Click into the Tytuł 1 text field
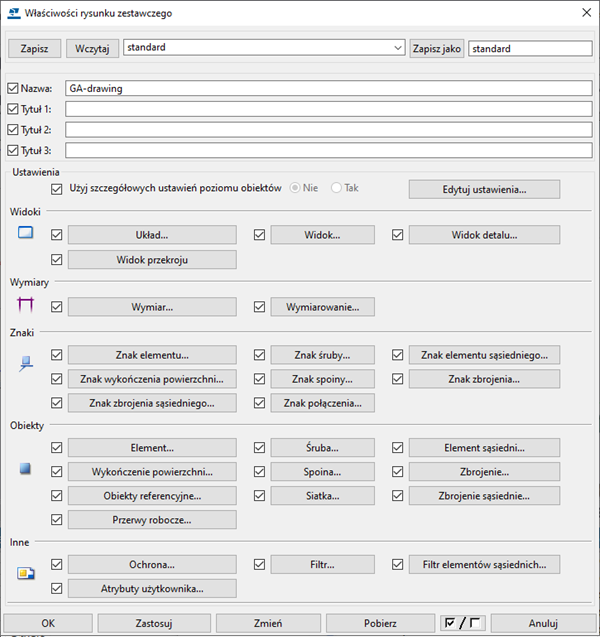The image size is (600, 637). [328, 109]
